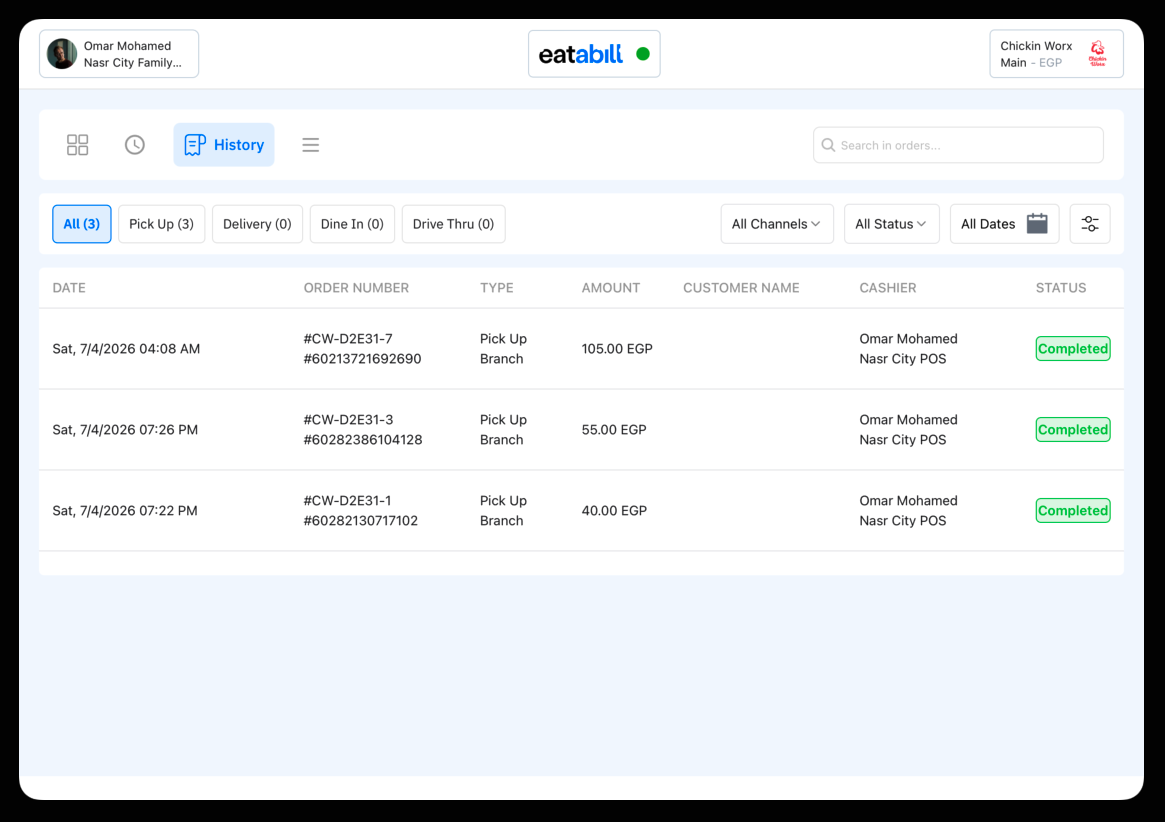Click the date Sat, 7/4/2026 04:08 AM
Viewport: 1165px width, 822px height.
click(126, 349)
